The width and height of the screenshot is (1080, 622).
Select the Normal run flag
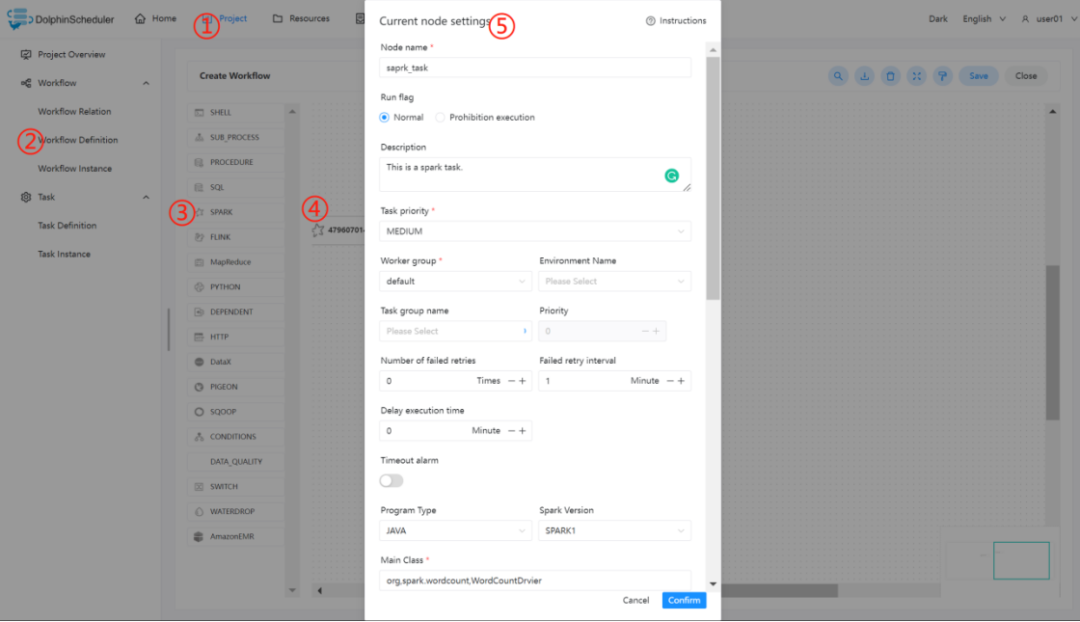pyautogui.click(x=384, y=118)
